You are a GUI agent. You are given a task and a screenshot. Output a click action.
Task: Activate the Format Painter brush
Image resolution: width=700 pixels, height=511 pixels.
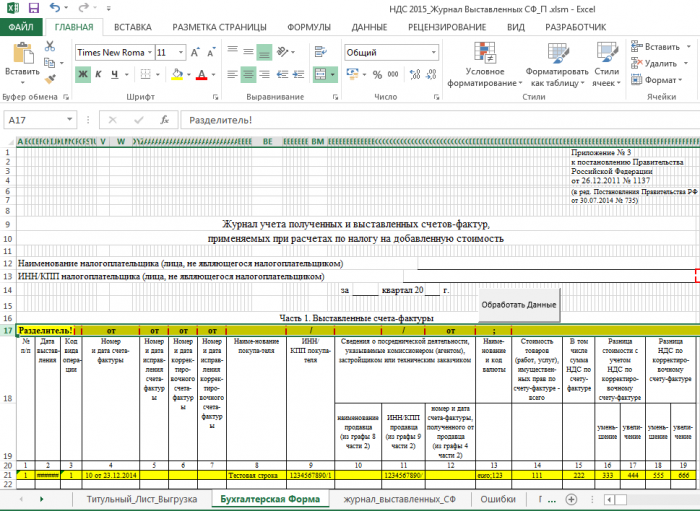click(50, 79)
